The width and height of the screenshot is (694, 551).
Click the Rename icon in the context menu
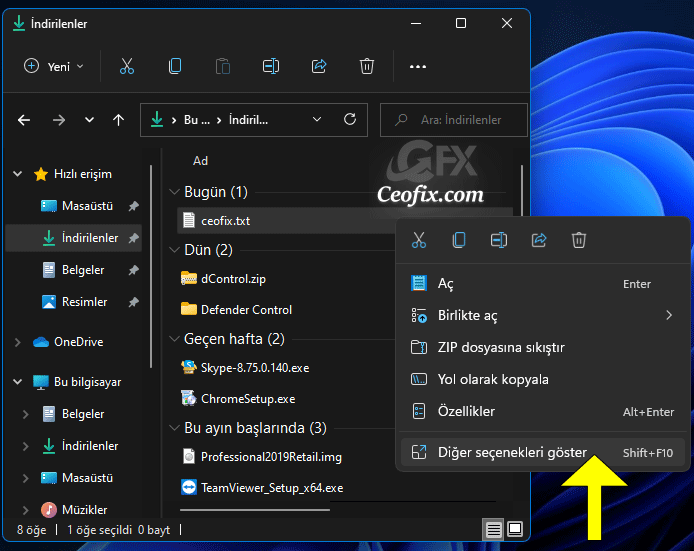(499, 240)
